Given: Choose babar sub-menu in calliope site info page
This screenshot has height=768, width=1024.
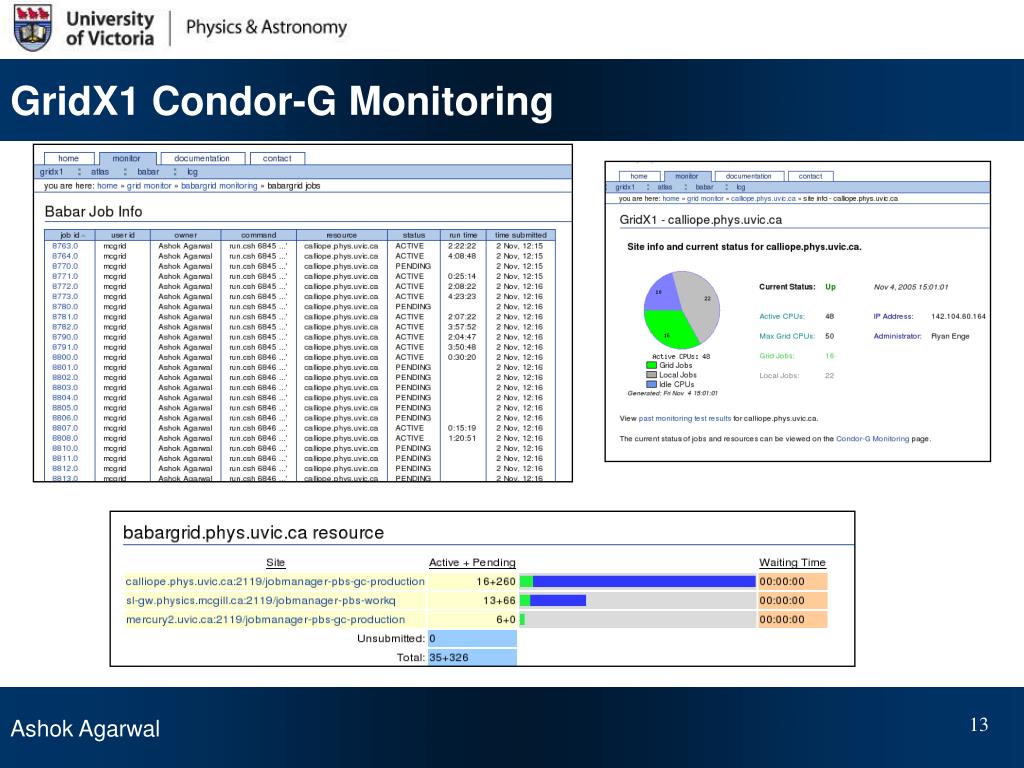Looking at the screenshot, I should click(704, 187).
